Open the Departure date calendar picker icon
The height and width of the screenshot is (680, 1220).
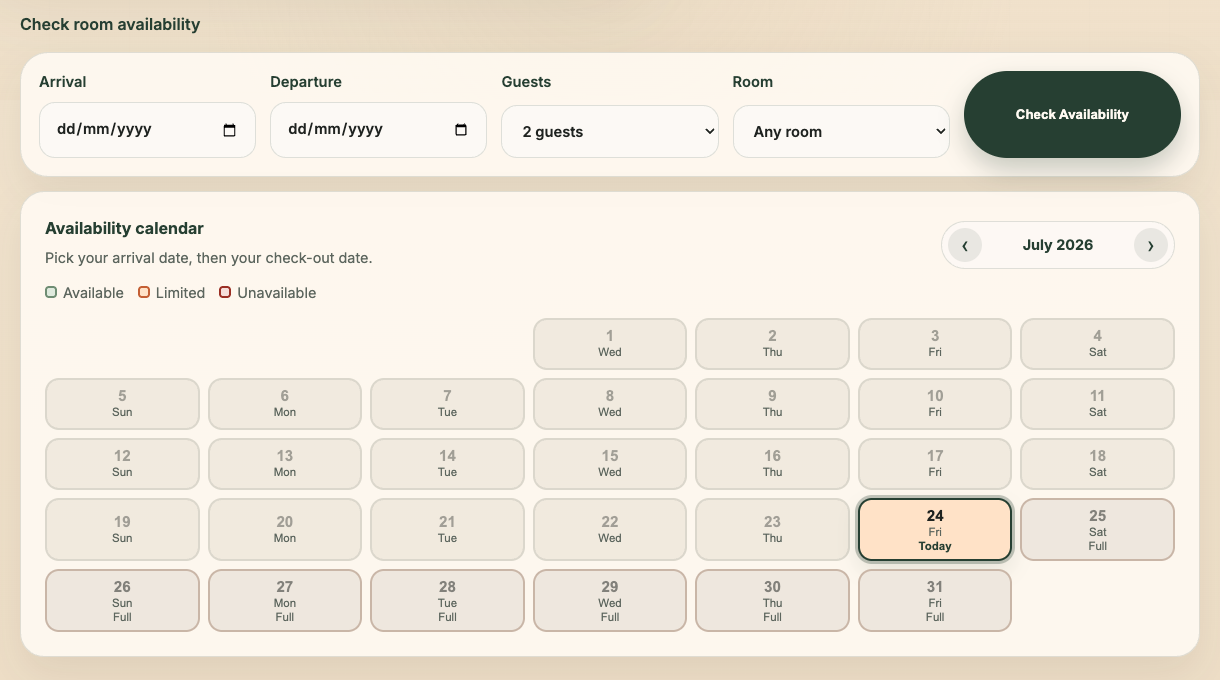click(x=460, y=130)
